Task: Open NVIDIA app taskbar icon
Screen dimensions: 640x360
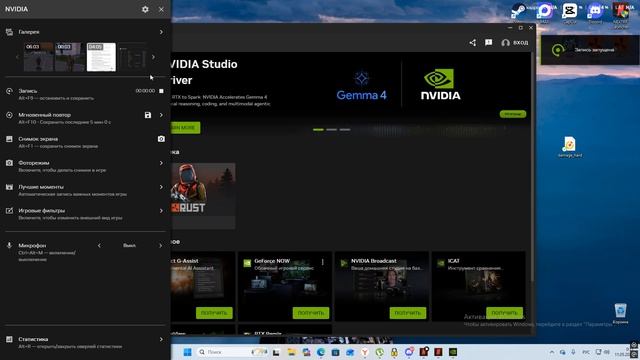Action: [453, 352]
